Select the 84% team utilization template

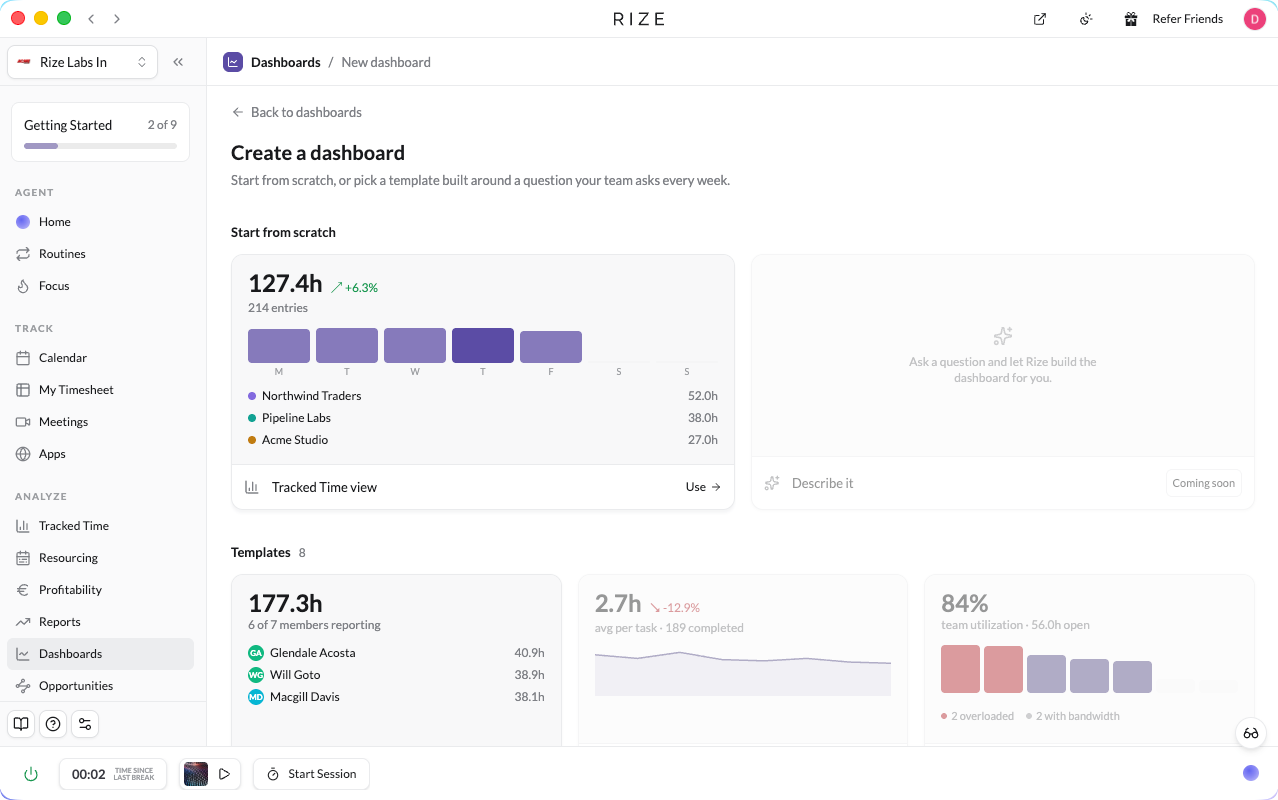point(1089,660)
